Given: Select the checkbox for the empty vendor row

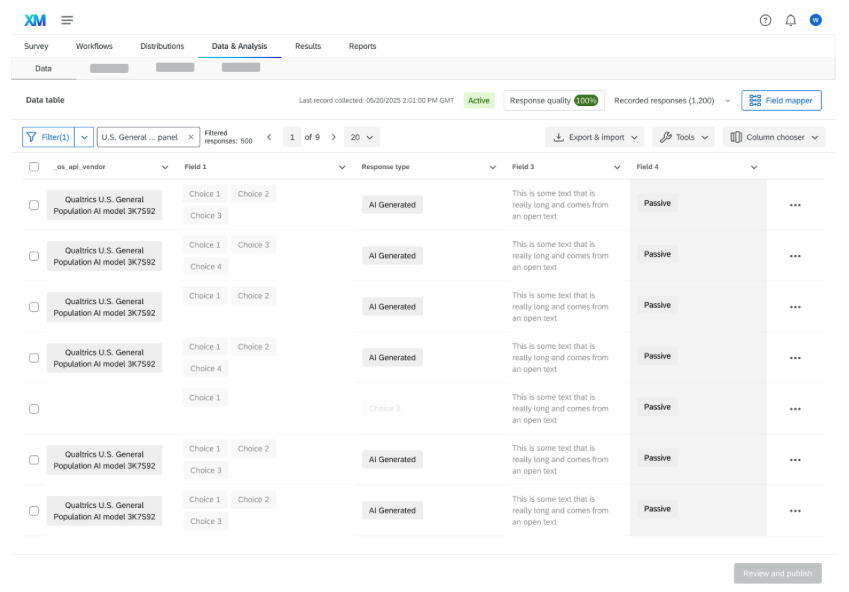Looking at the screenshot, I should (x=34, y=409).
